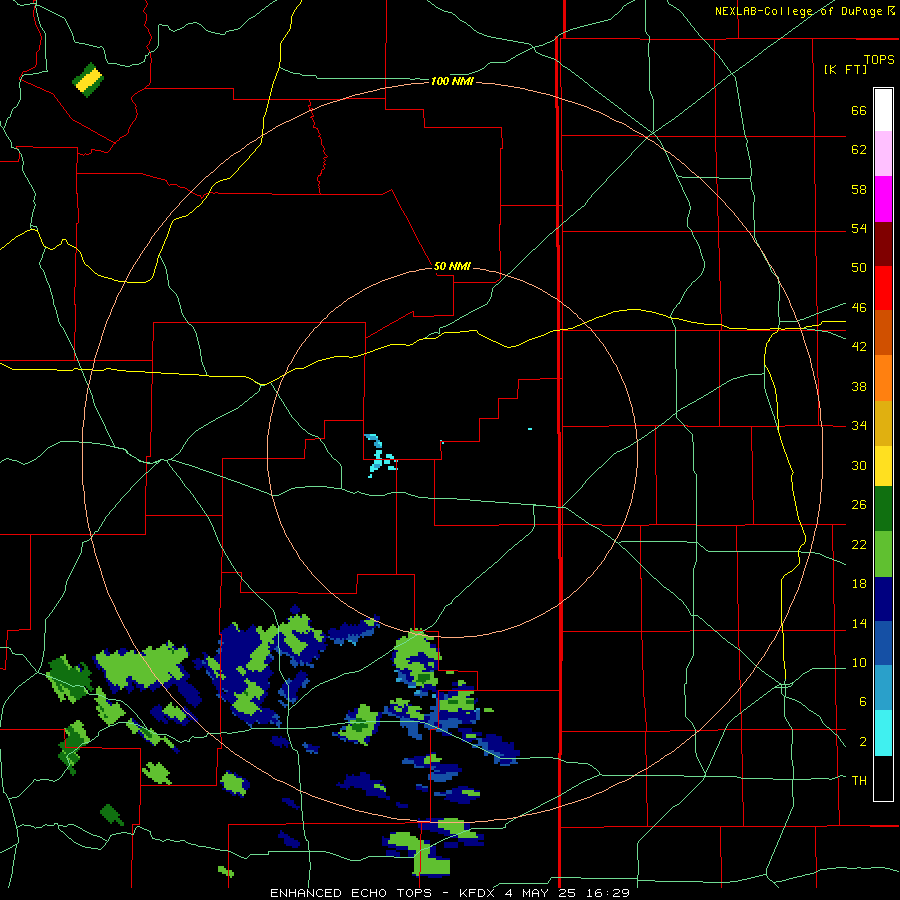Click the mustard gold swatch on the scale

click(883, 423)
